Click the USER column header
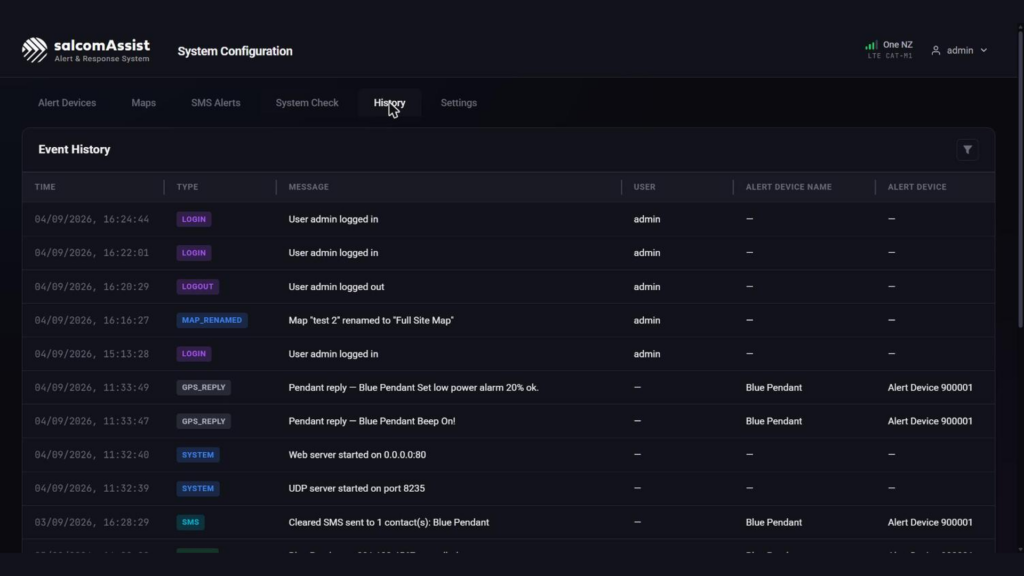The width and height of the screenshot is (1024, 576). coord(645,187)
